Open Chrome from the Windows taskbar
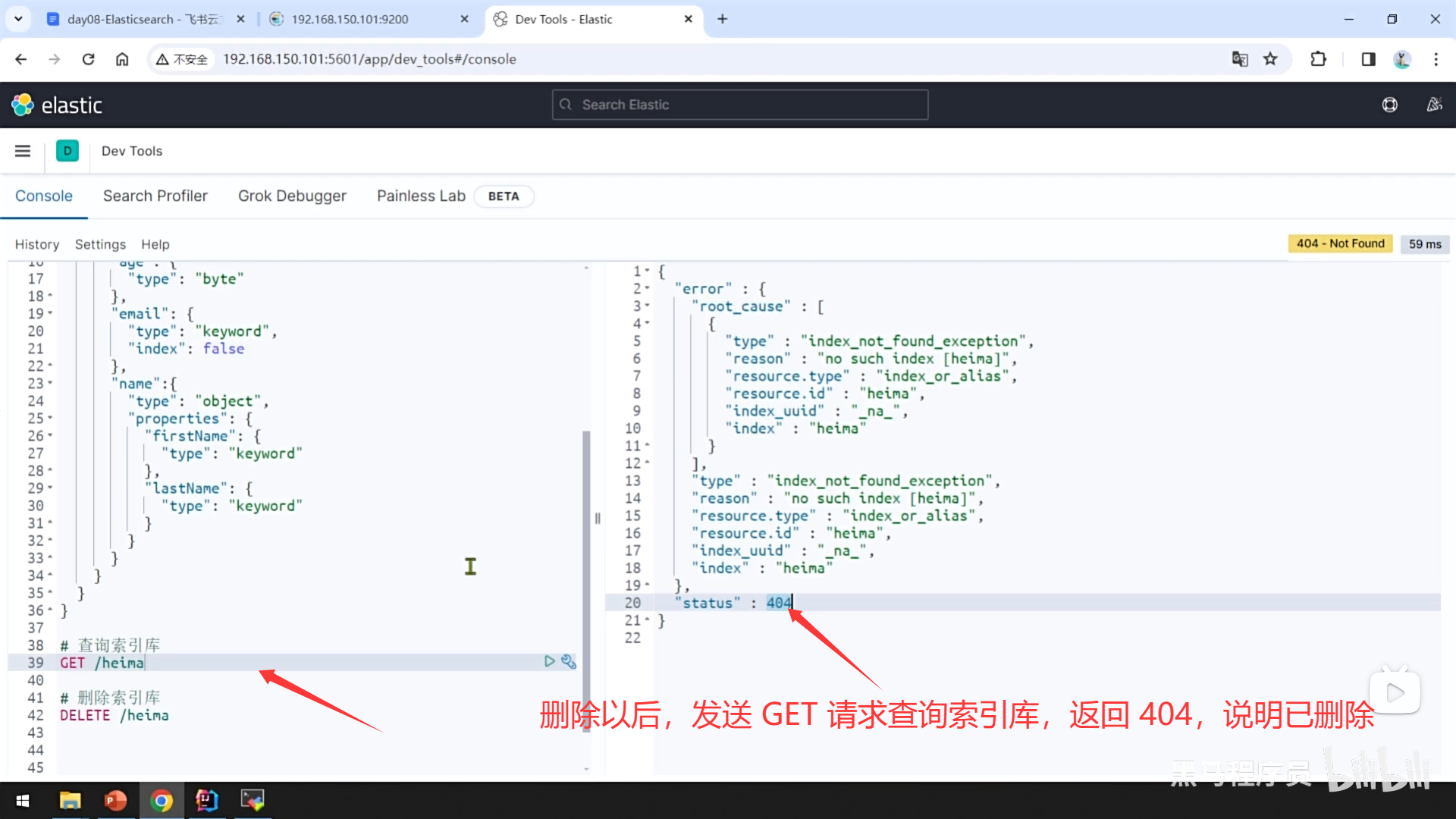The width and height of the screenshot is (1456, 819). click(x=161, y=800)
